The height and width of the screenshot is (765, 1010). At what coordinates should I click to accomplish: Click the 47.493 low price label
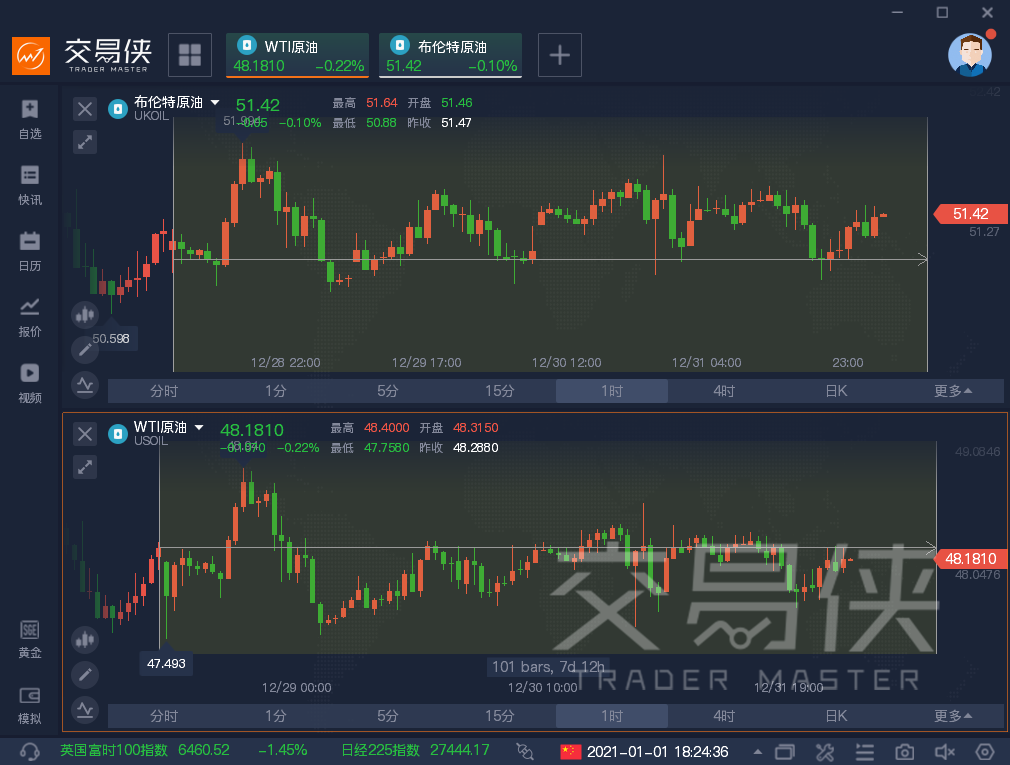pos(166,663)
